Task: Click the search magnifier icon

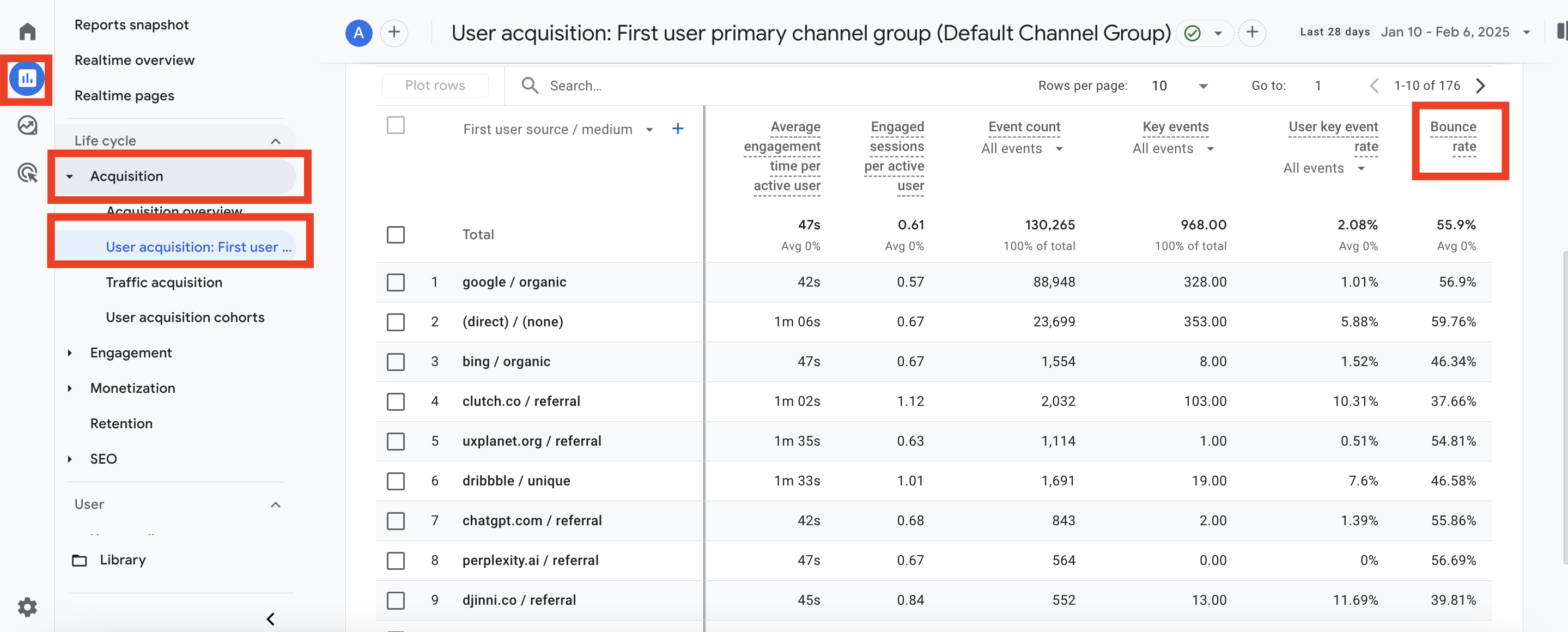Action: coord(530,85)
